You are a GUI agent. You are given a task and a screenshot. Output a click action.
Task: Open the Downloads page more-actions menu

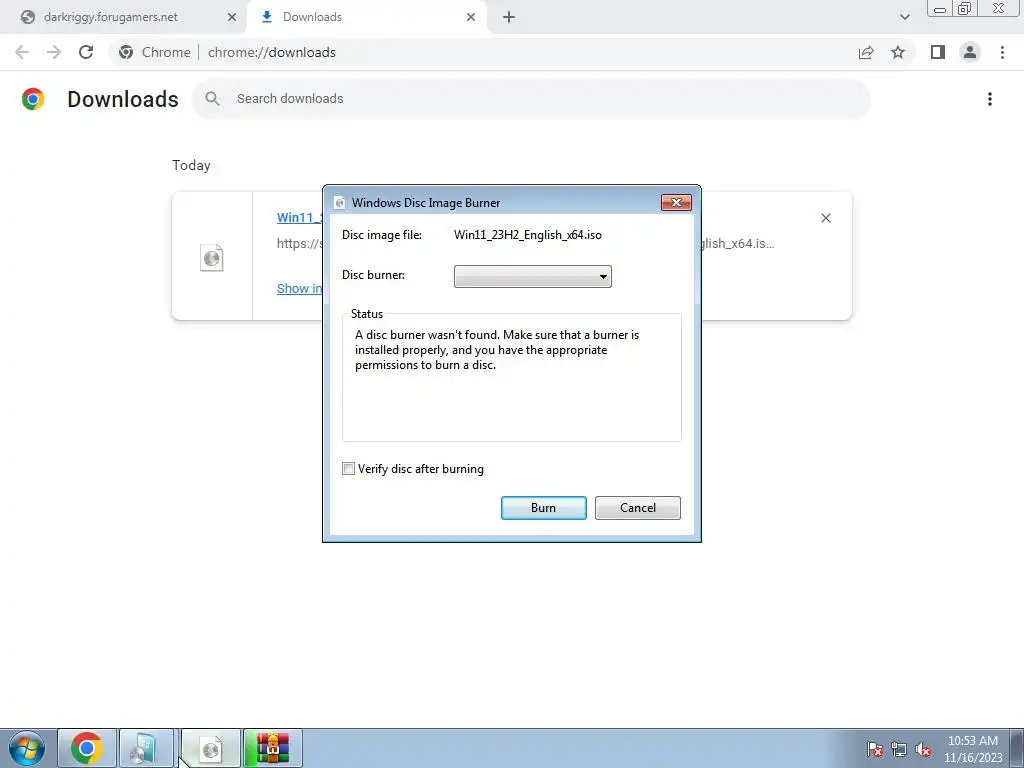pos(989,99)
